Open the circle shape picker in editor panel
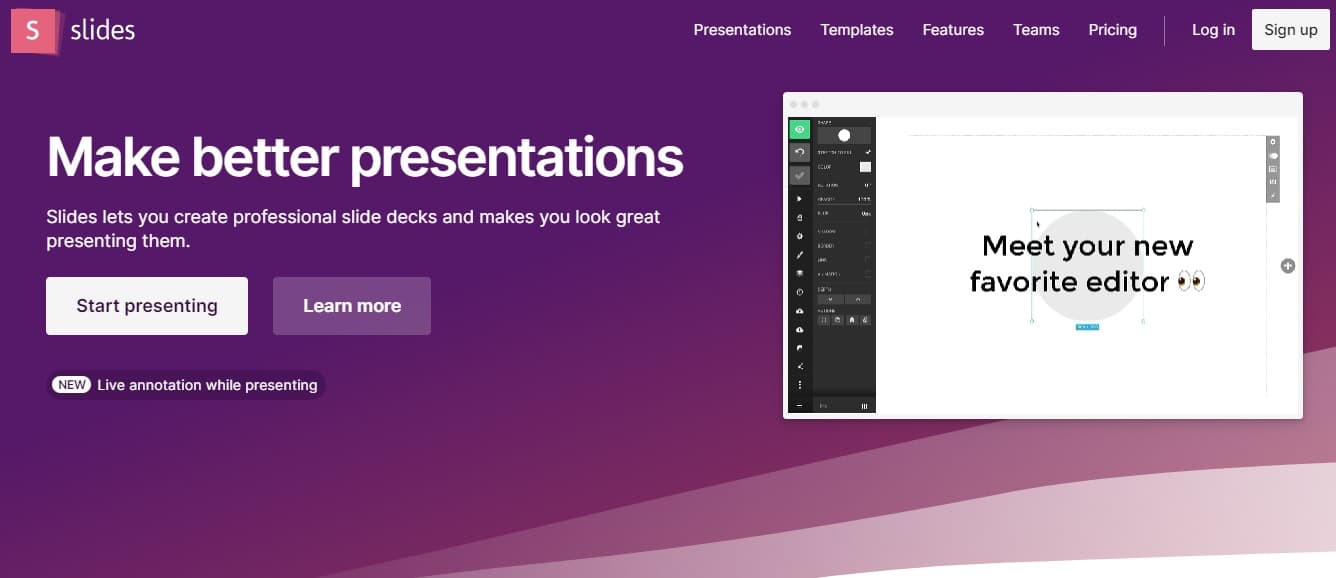 [844, 135]
